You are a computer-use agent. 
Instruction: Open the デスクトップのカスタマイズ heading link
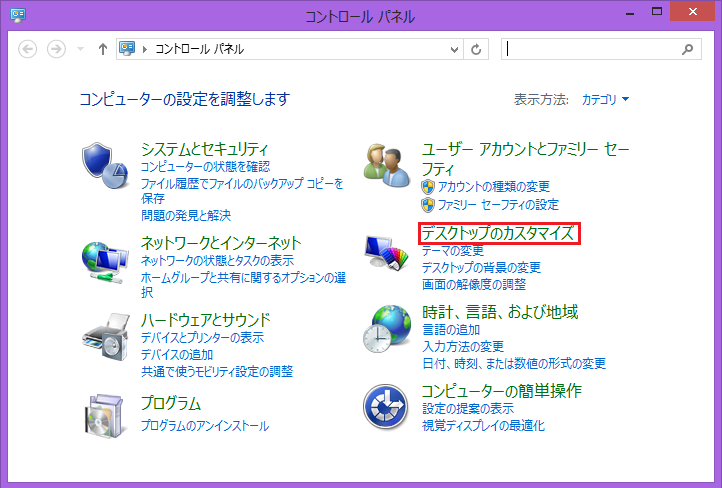(x=498, y=234)
